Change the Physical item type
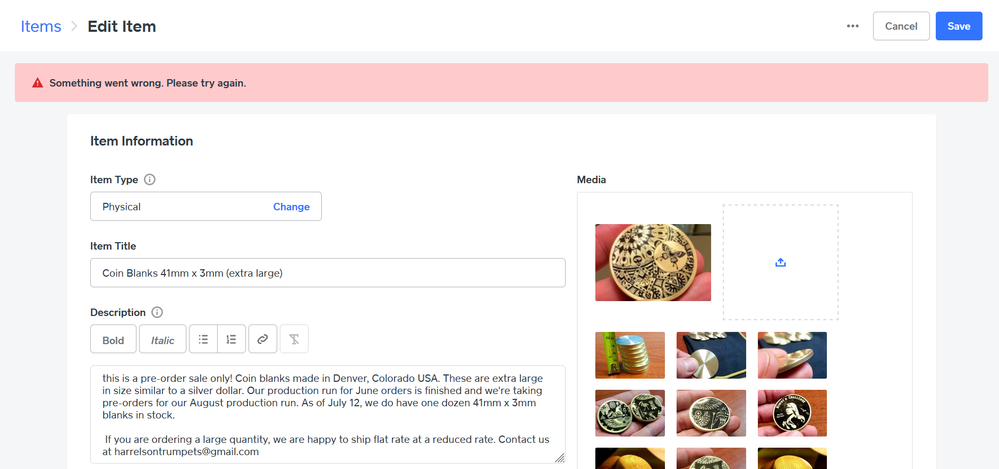The height and width of the screenshot is (469, 999). pos(291,206)
